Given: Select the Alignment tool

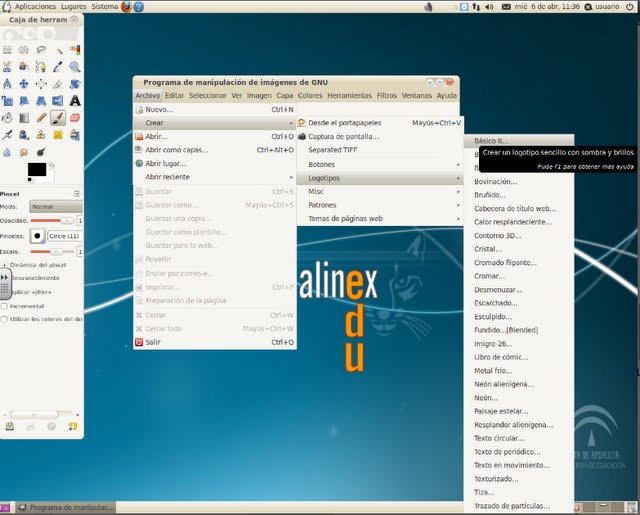Looking at the screenshot, I should (41, 84).
